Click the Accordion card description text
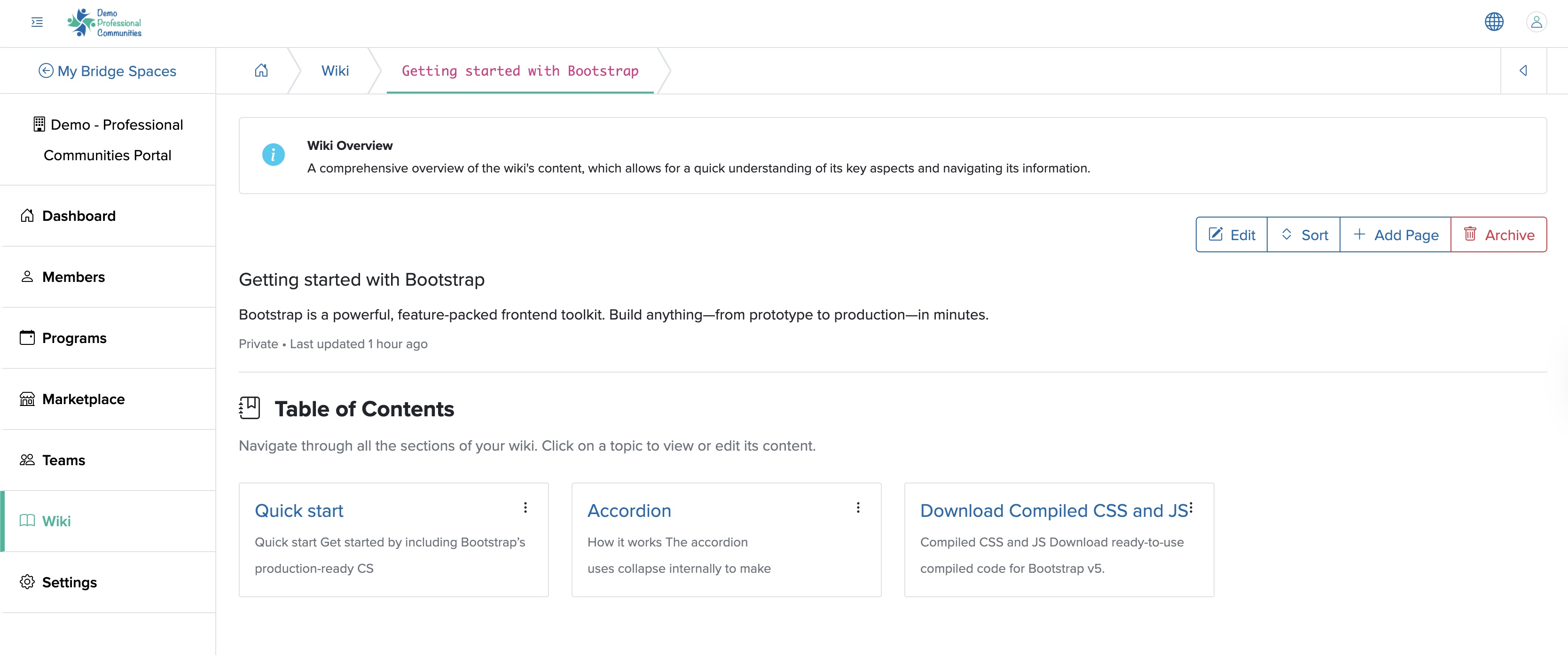 click(x=679, y=555)
